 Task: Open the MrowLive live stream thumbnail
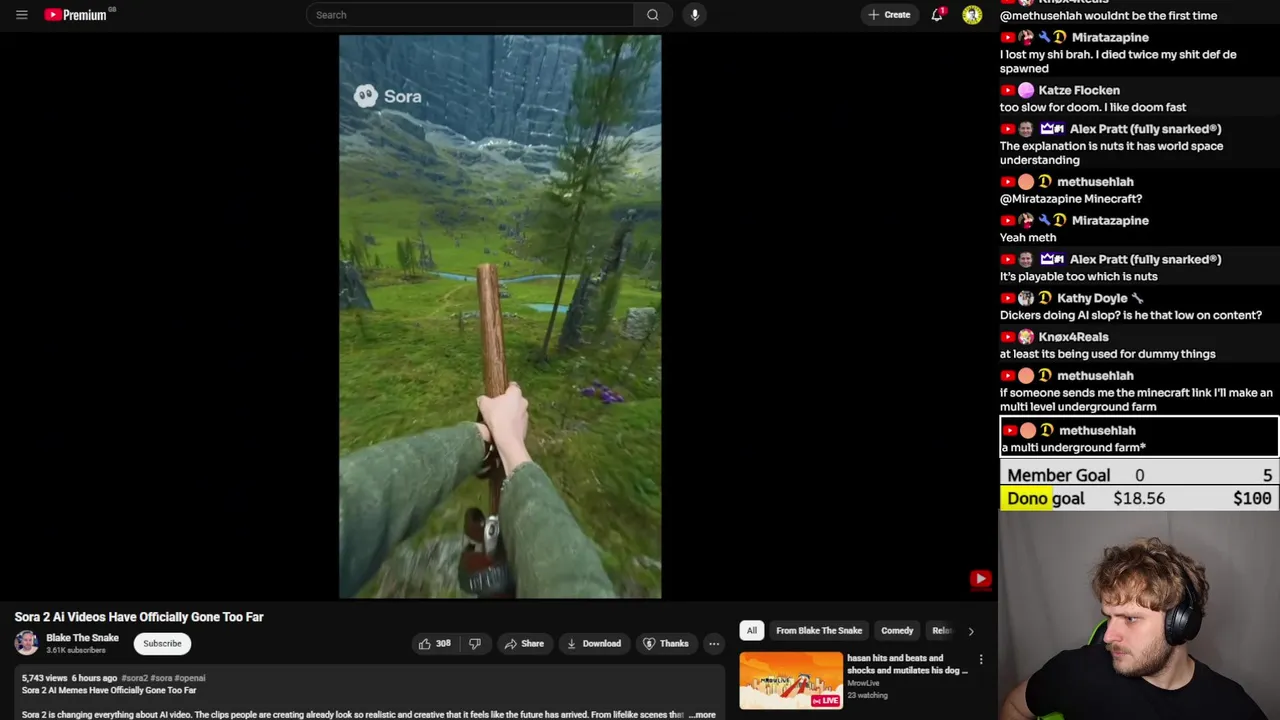pos(791,681)
